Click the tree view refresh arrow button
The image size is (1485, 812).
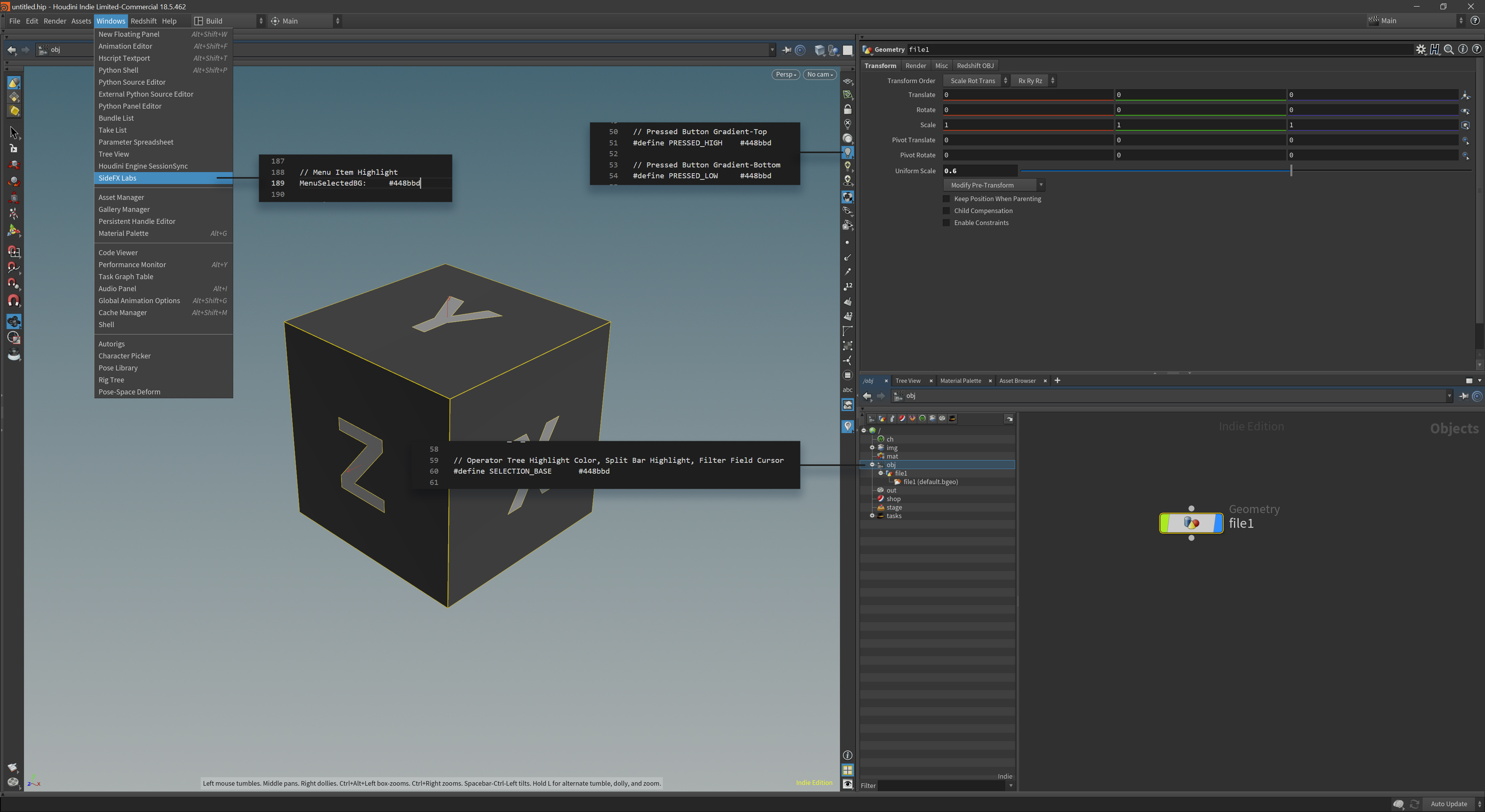[1009, 419]
